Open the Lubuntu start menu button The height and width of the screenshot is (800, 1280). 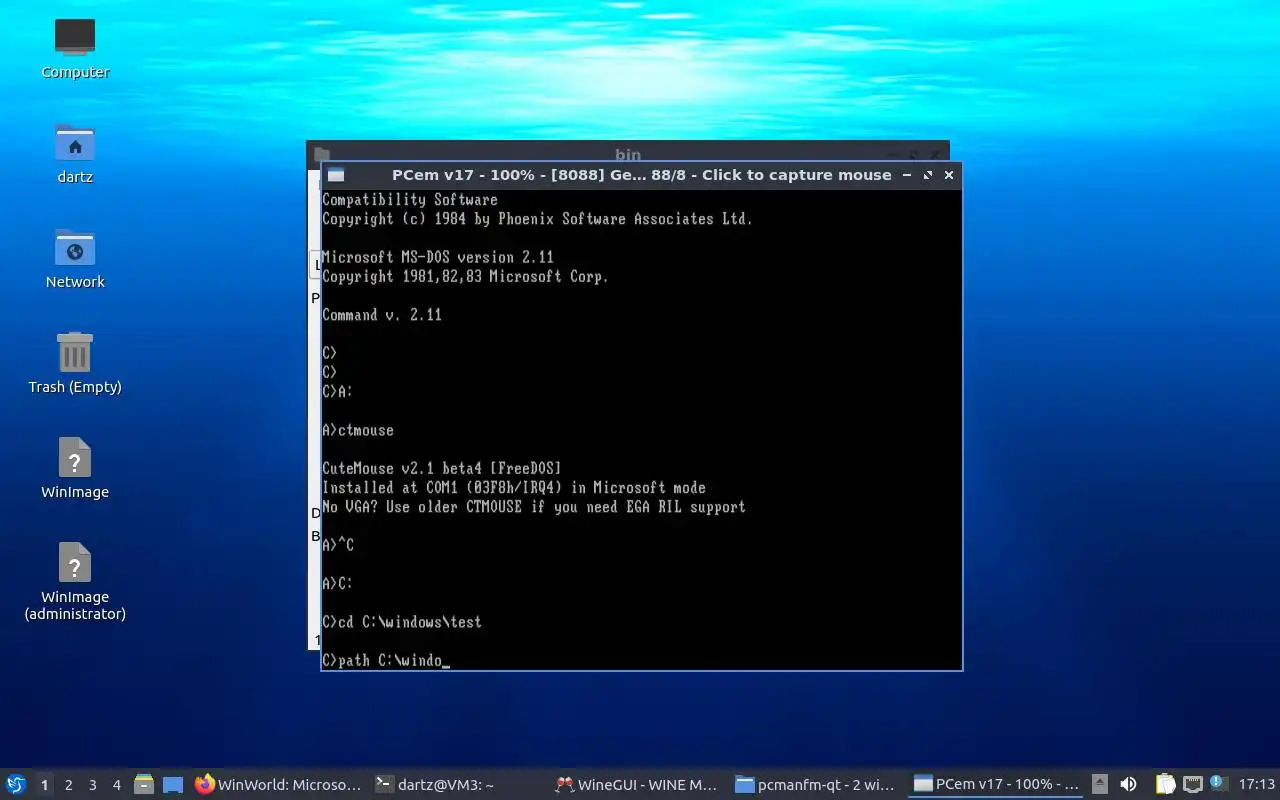[x=16, y=785]
